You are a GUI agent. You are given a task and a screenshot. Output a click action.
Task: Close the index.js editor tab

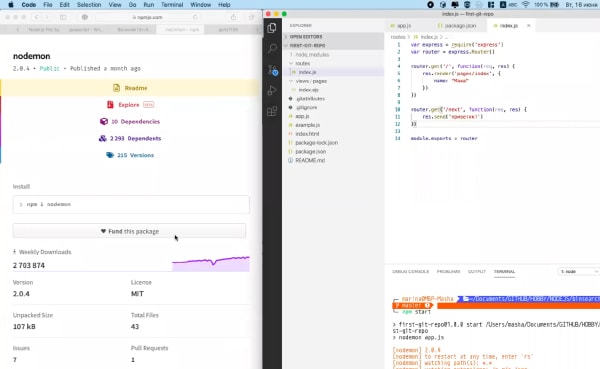coord(528,26)
